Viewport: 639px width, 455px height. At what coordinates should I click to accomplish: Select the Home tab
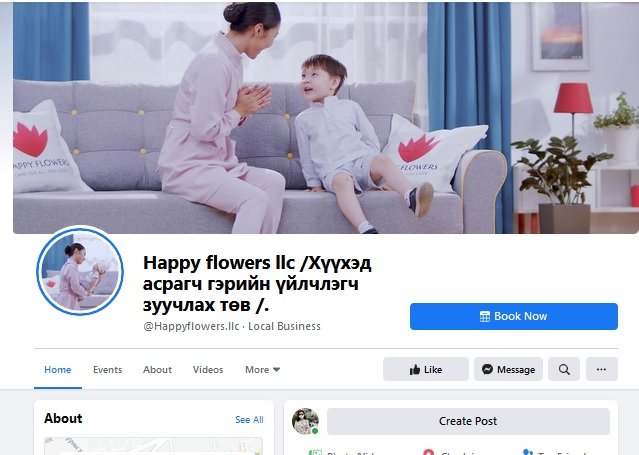coord(57,369)
